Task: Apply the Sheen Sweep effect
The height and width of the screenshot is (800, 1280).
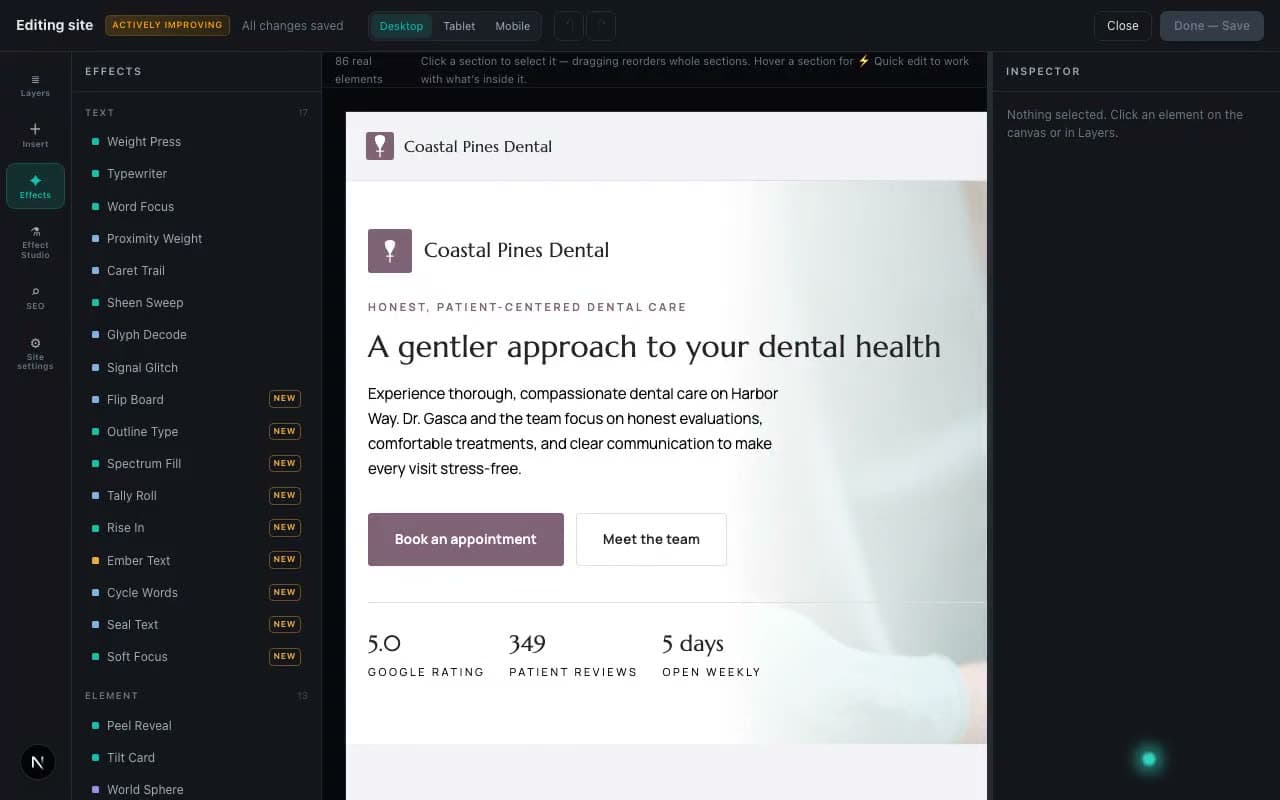Action: click(196, 302)
